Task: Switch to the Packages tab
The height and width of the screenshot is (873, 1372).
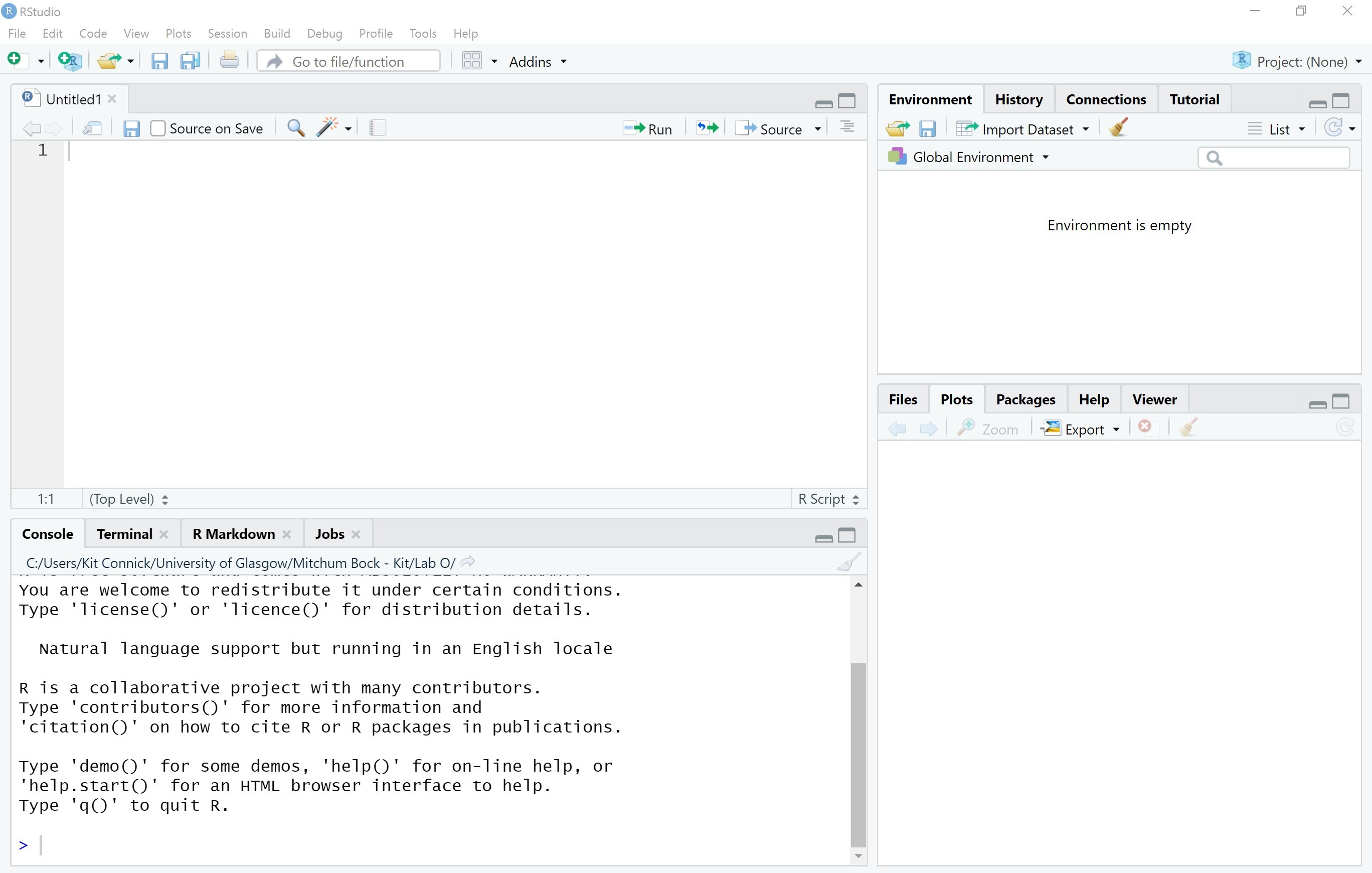Action: click(x=1025, y=399)
